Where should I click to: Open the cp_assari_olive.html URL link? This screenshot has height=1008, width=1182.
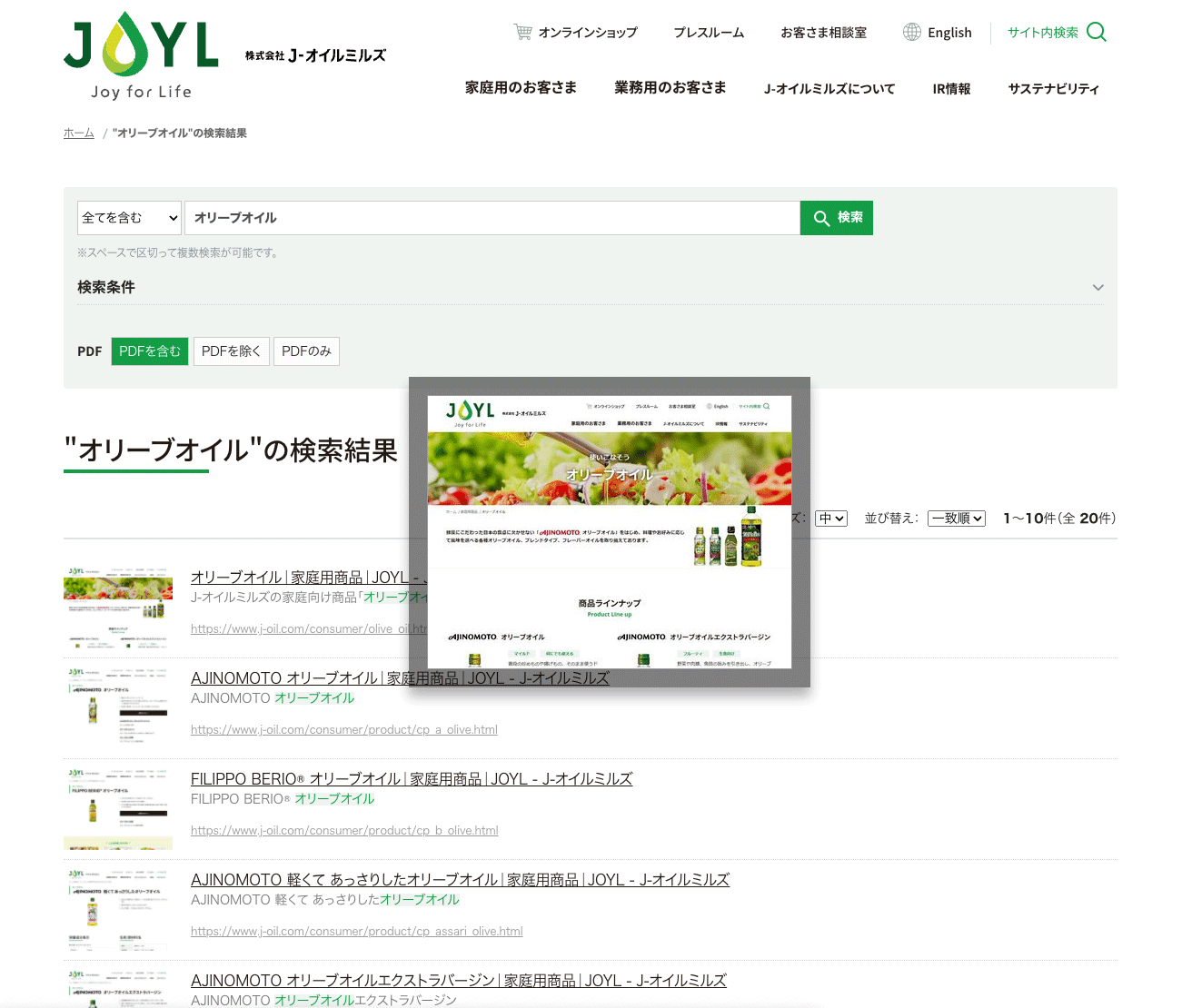pyautogui.click(x=357, y=931)
